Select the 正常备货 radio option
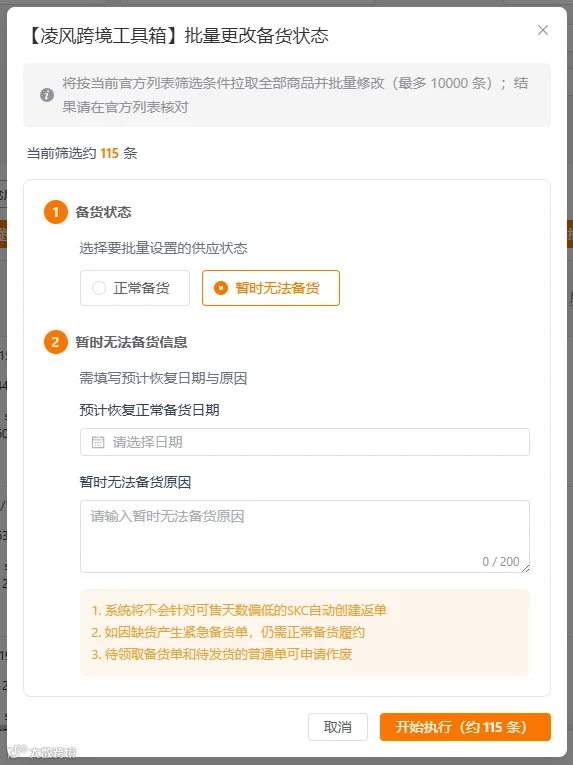 [135, 288]
